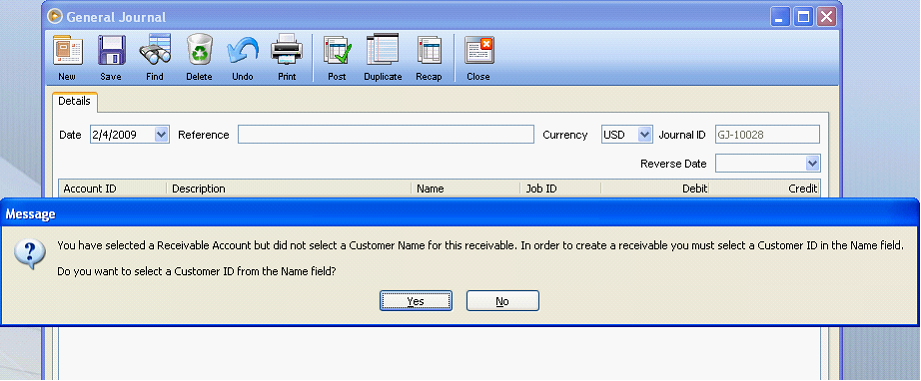Open the Date dropdown calendar
The height and width of the screenshot is (381, 921).
[x=162, y=134]
